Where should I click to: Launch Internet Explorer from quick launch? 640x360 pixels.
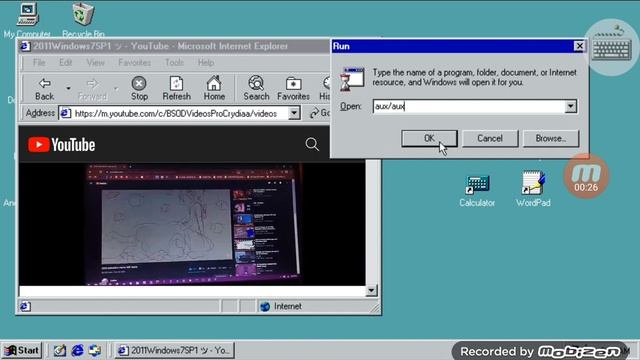tap(78, 350)
